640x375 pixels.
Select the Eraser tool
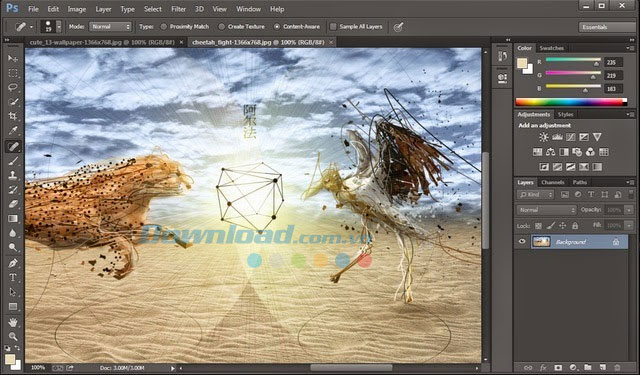point(13,204)
